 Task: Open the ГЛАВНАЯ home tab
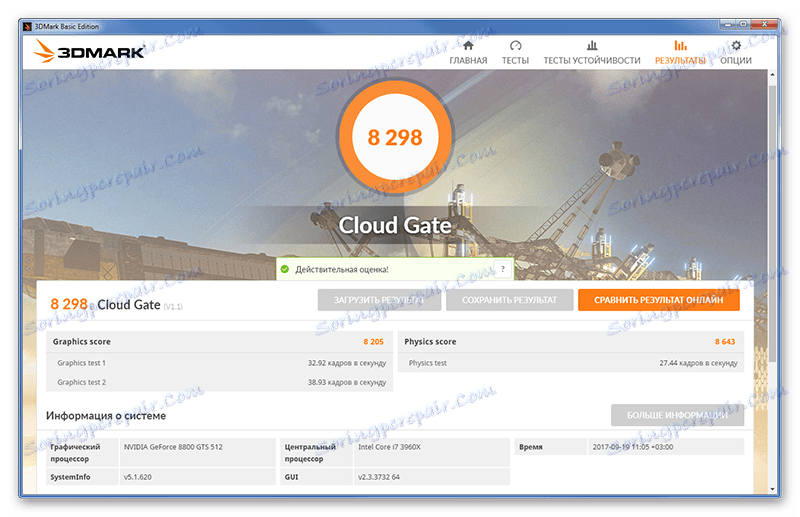click(468, 53)
